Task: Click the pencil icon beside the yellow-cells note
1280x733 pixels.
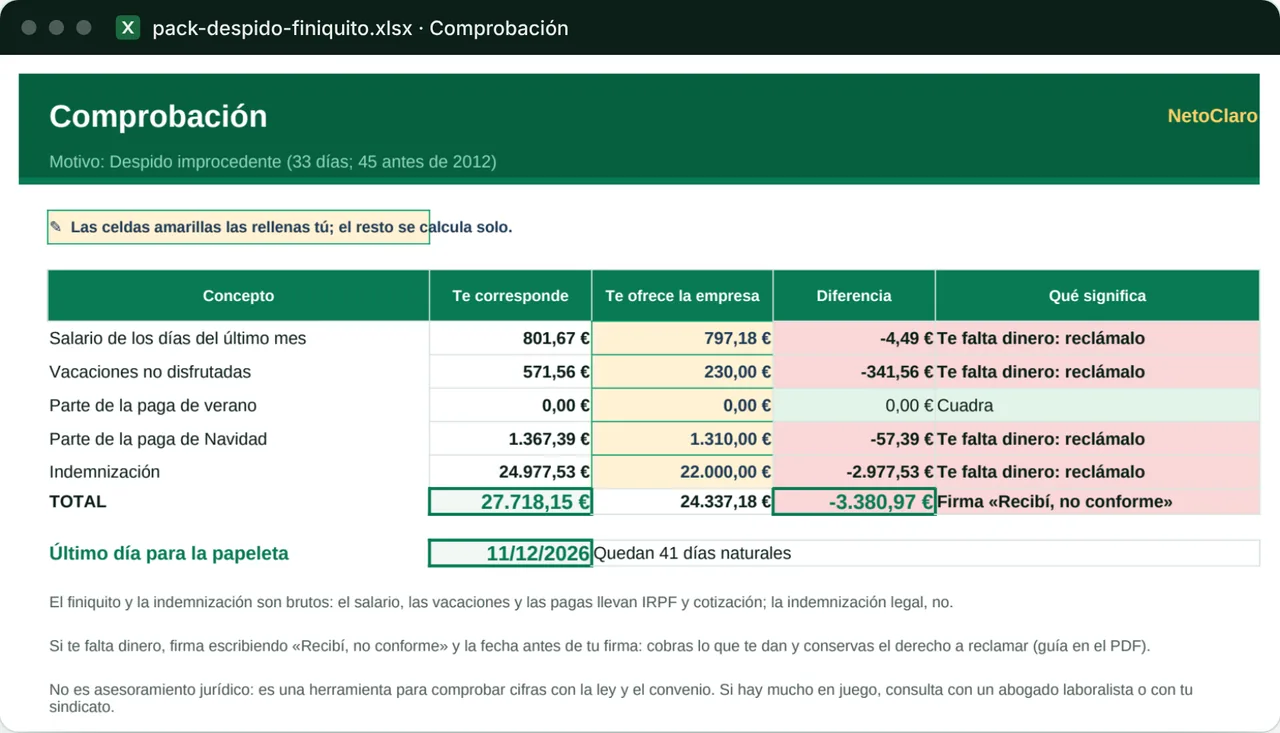Action: [56, 227]
